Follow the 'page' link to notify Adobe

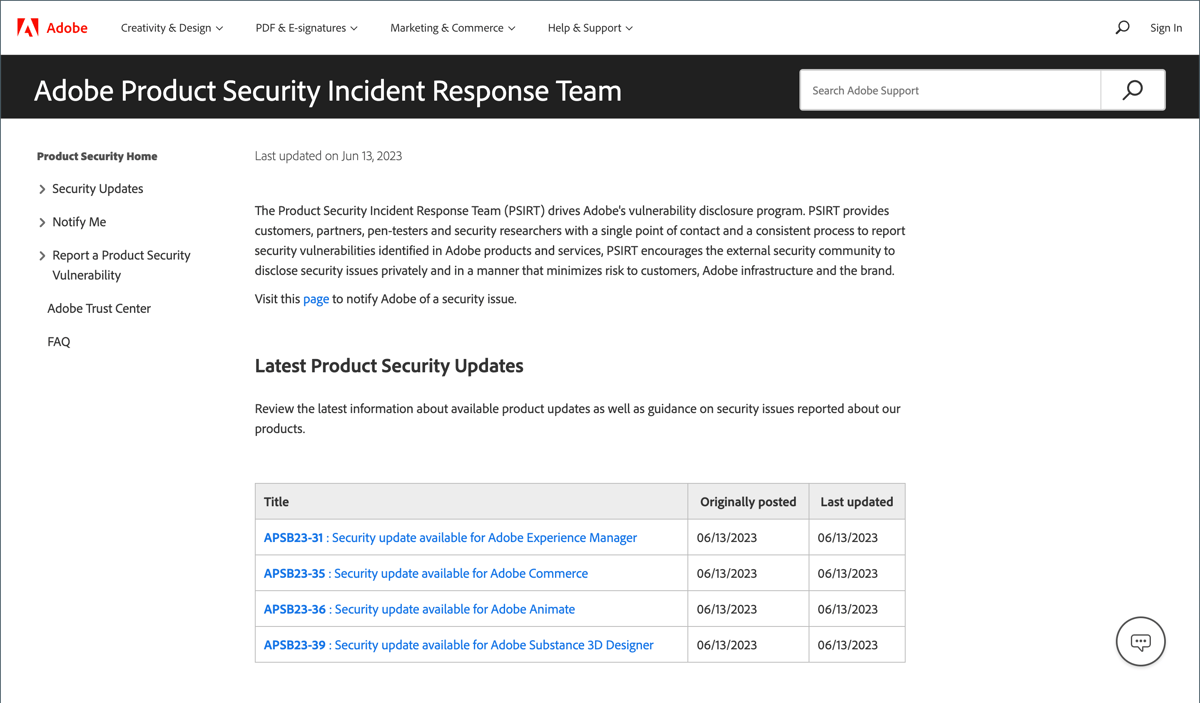pyautogui.click(x=316, y=299)
